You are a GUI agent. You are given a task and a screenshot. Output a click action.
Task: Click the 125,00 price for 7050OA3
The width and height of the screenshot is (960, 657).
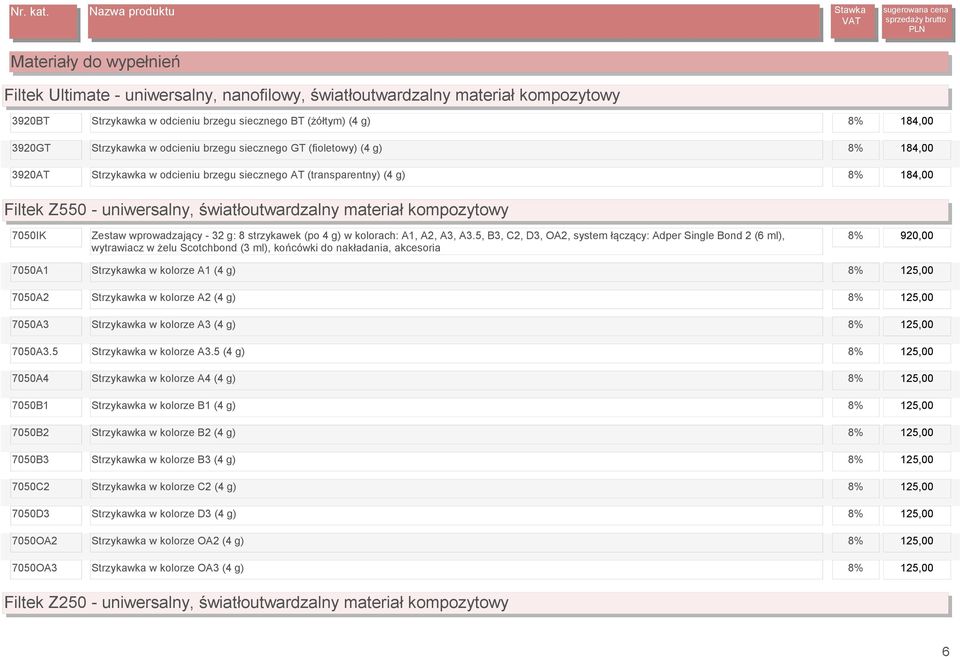click(x=917, y=568)
